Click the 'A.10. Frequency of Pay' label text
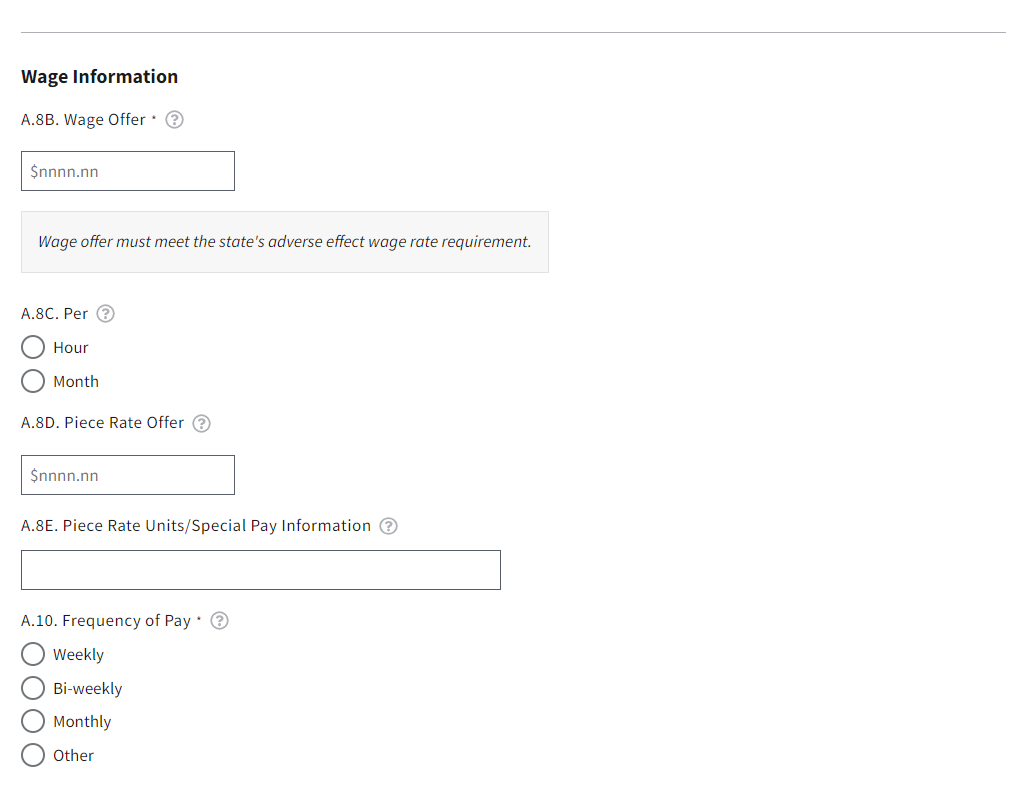Image resolution: width=1035 pixels, height=801 pixels. 105,621
